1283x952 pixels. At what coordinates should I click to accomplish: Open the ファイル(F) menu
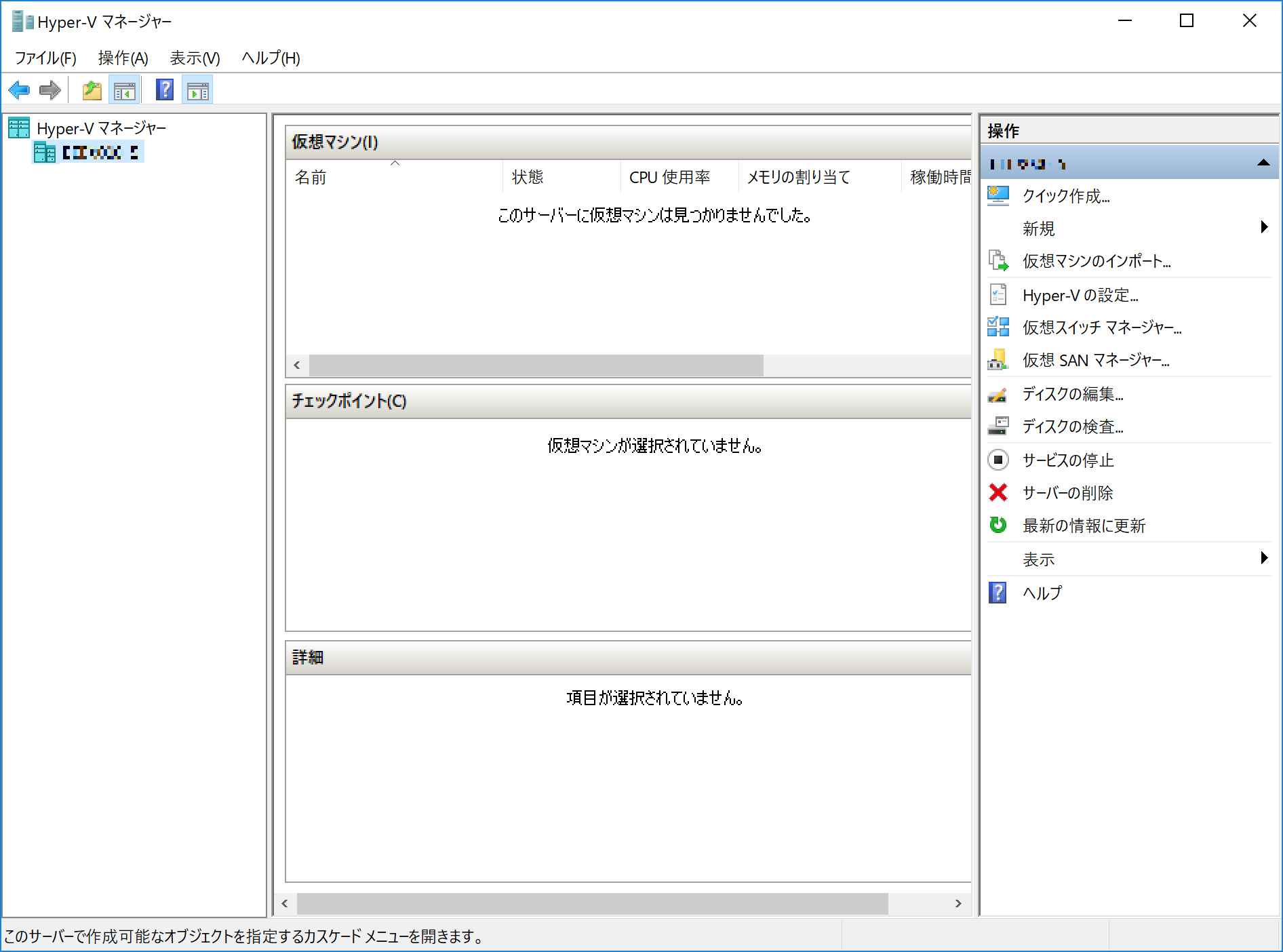[45, 58]
